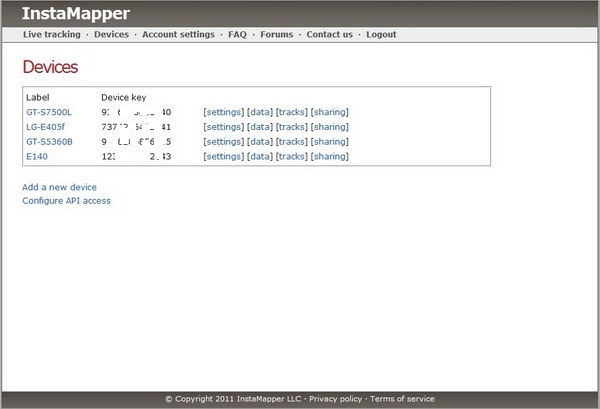View data for GT-S5360B
This screenshot has height=409, width=600.
260,142
